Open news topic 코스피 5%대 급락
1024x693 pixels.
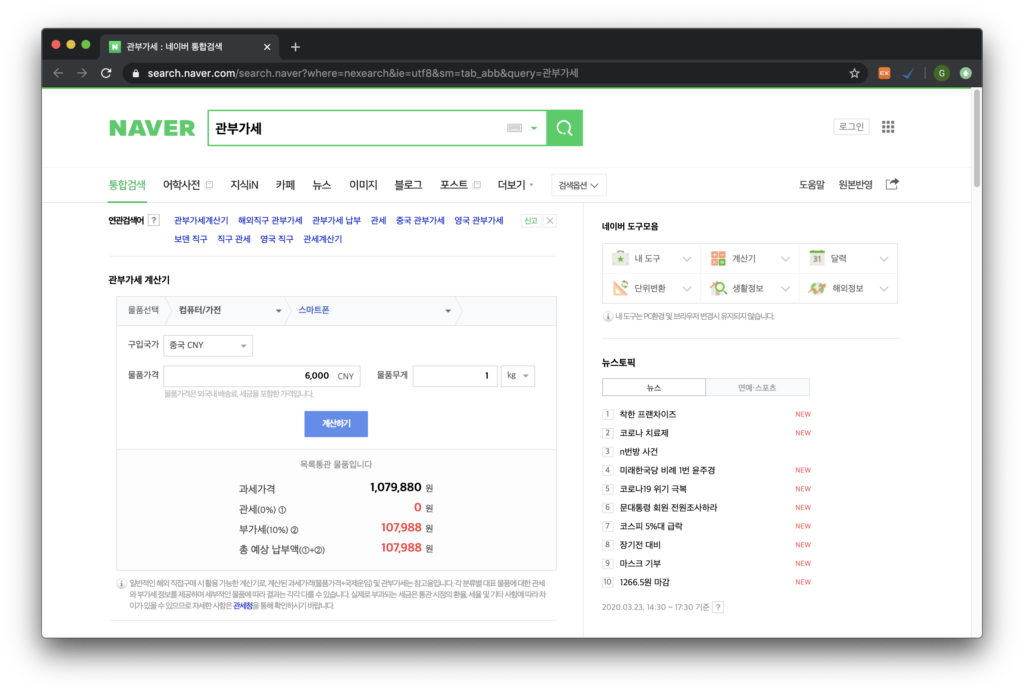pos(651,526)
